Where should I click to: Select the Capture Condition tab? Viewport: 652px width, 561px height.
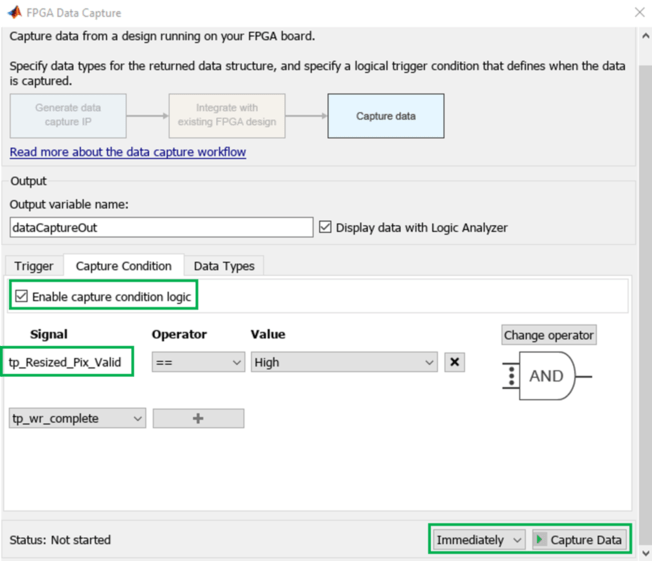(x=124, y=266)
